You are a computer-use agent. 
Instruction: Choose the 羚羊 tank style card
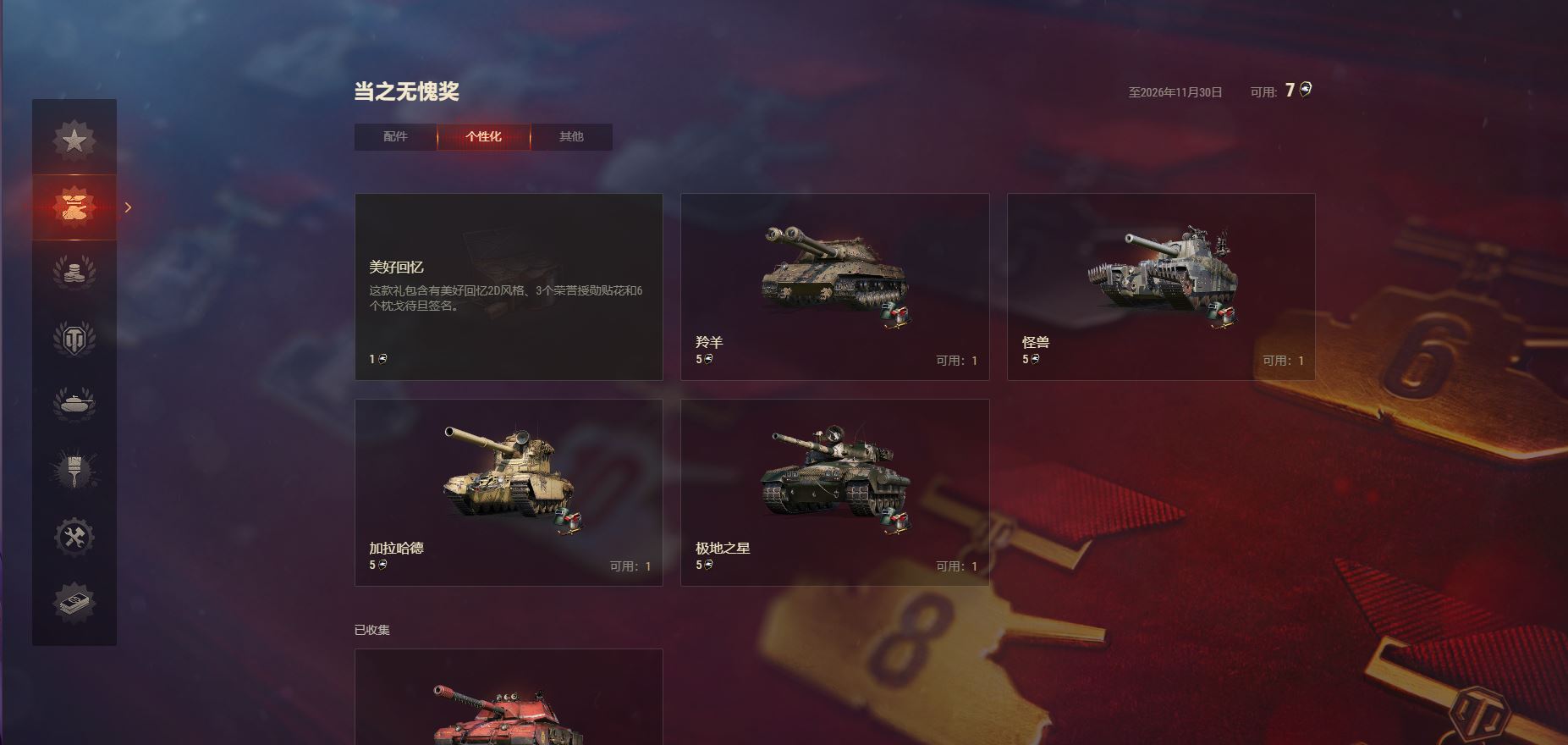coord(835,287)
